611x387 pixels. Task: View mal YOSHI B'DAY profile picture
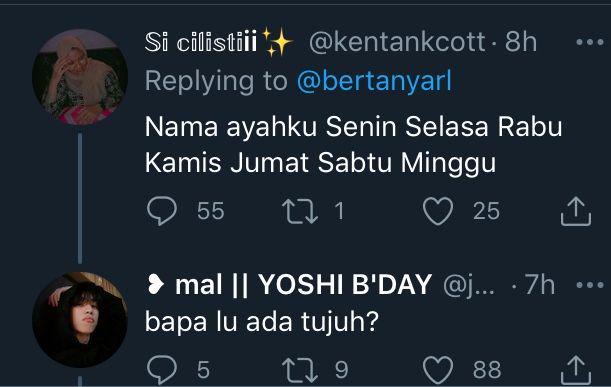80,320
